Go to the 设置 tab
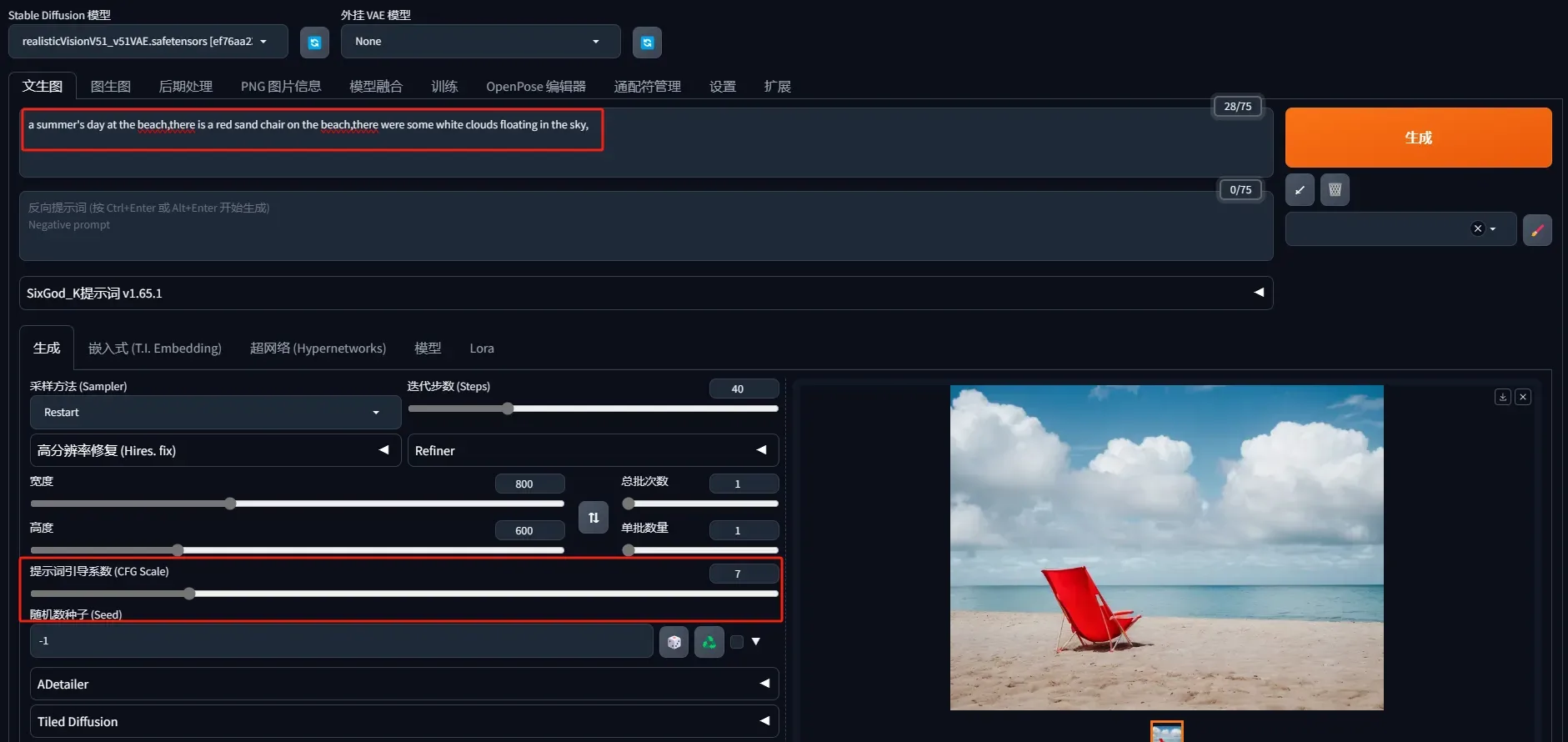The width and height of the screenshot is (1568, 742). pyautogui.click(x=723, y=87)
